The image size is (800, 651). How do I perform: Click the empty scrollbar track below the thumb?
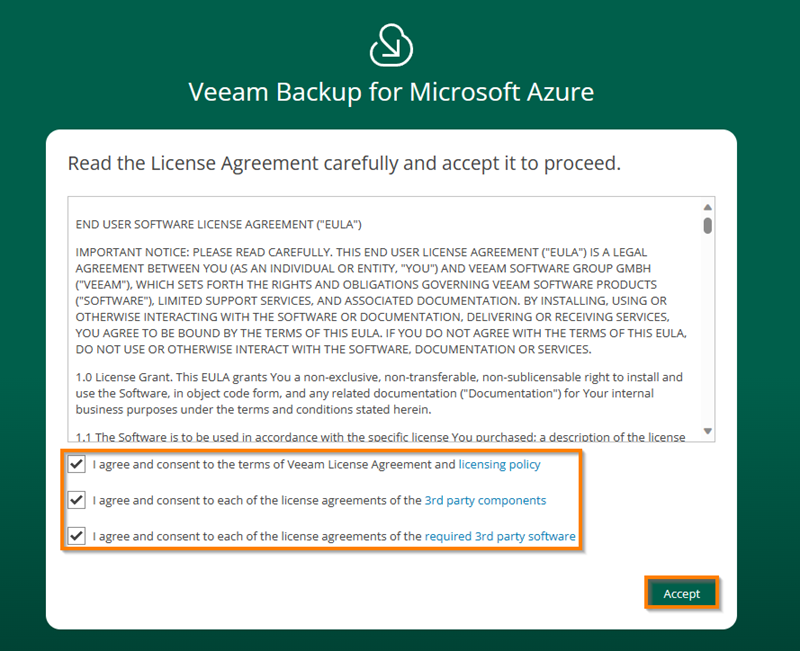point(708,330)
